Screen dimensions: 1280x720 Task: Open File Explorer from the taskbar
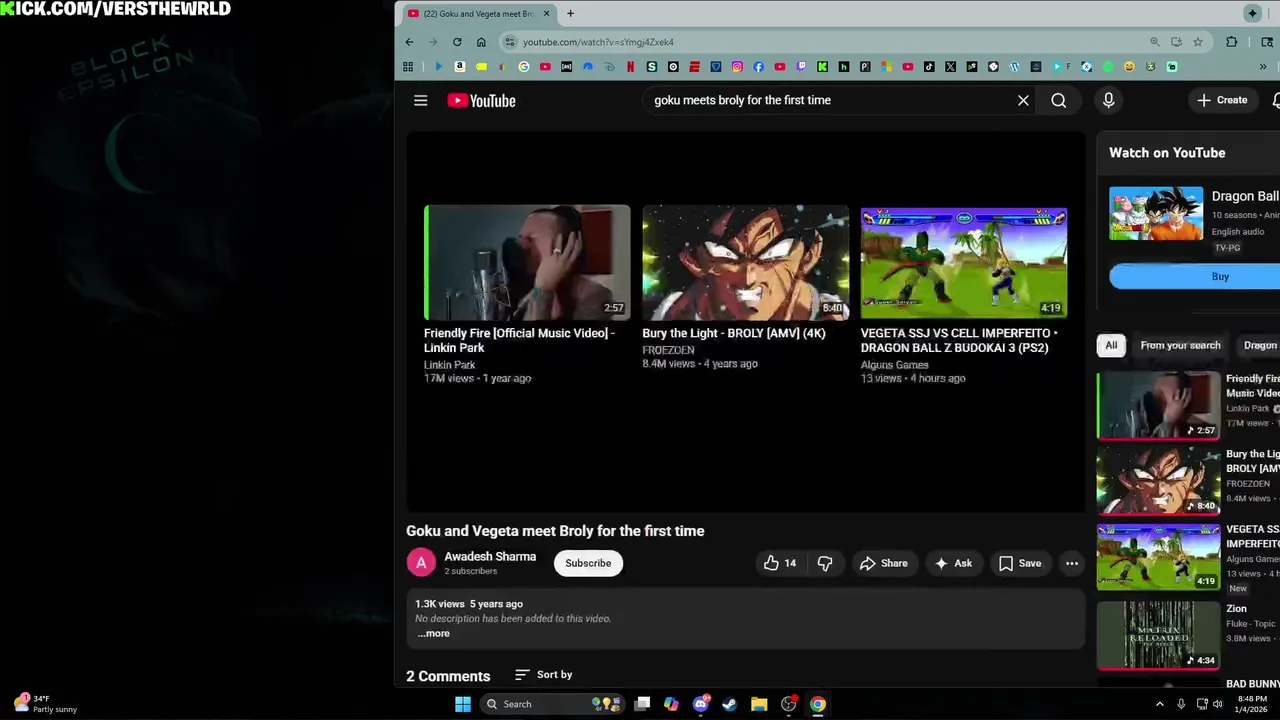pyautogui.click(x=759, y=704)
